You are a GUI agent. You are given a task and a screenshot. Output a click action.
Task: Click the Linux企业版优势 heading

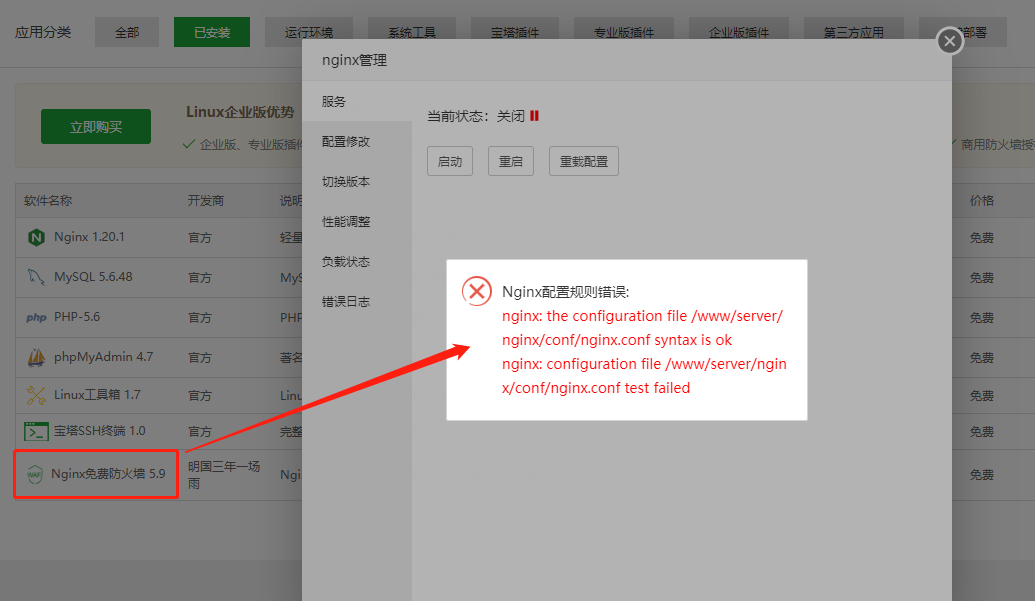coord(240,112)
